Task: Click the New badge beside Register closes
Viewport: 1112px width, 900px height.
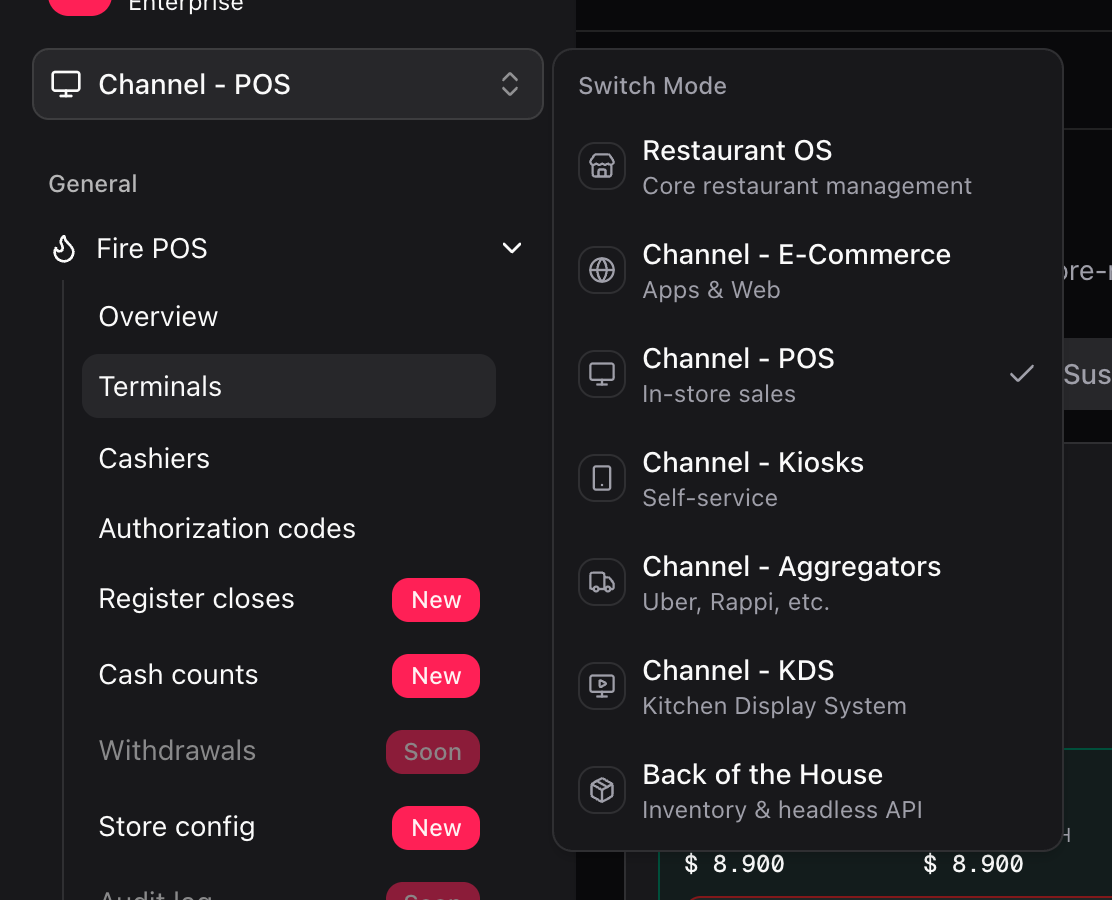Action: [436, 600]
